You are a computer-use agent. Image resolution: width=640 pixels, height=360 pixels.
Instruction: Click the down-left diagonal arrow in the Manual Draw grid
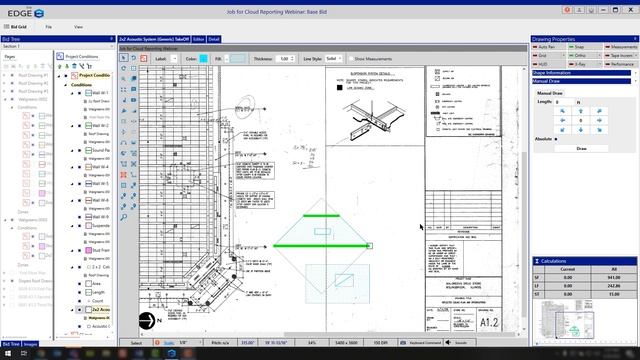click(562, 130)
